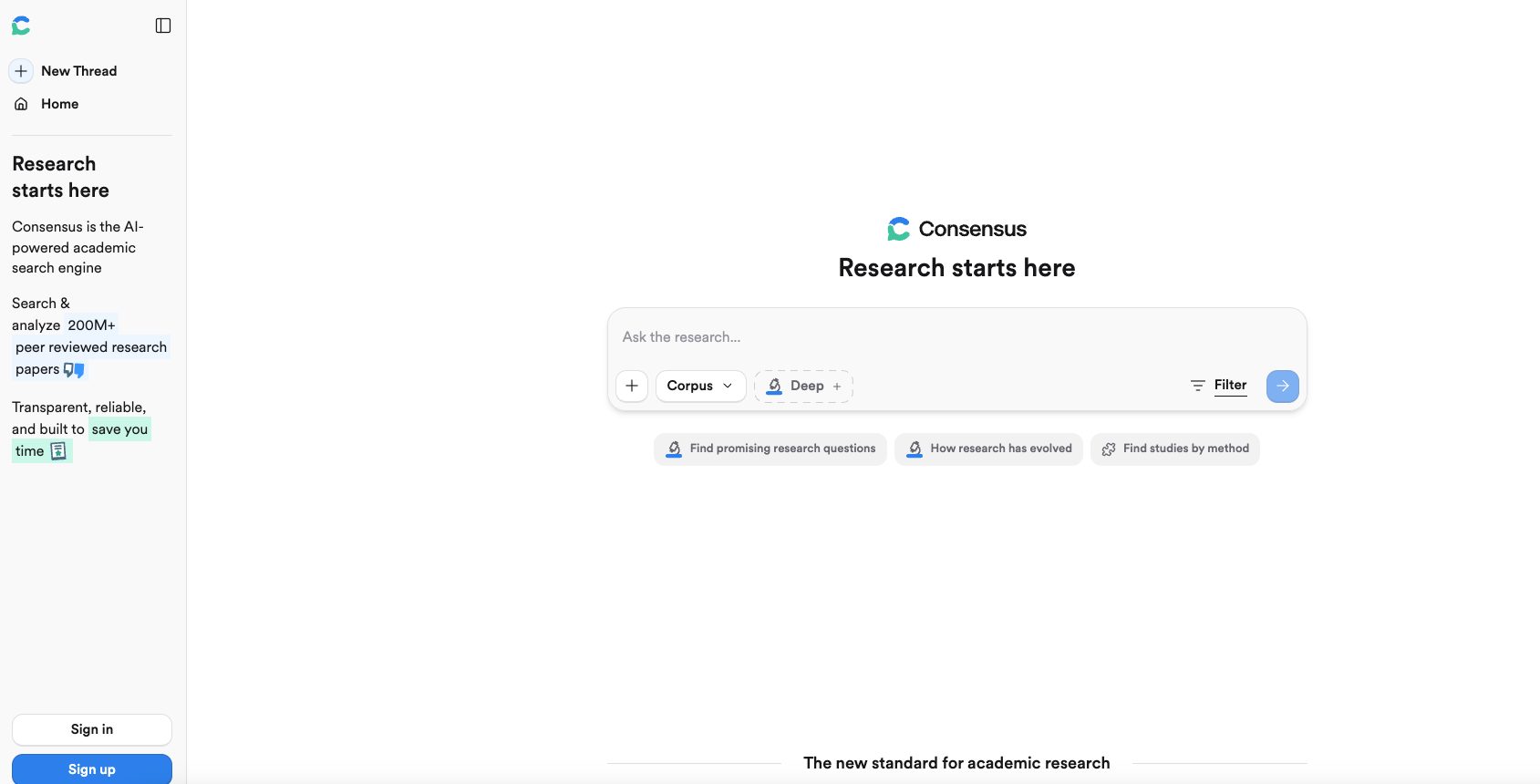Choose 'How research has evolved' suggestion
This screenshot has width=1540, height=784.
click(988, 449)
